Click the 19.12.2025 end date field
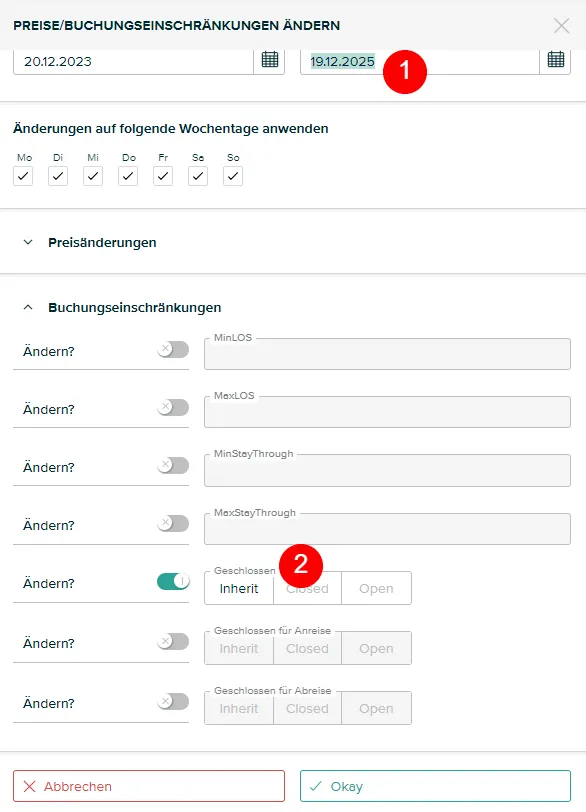 tap(420, 62)
